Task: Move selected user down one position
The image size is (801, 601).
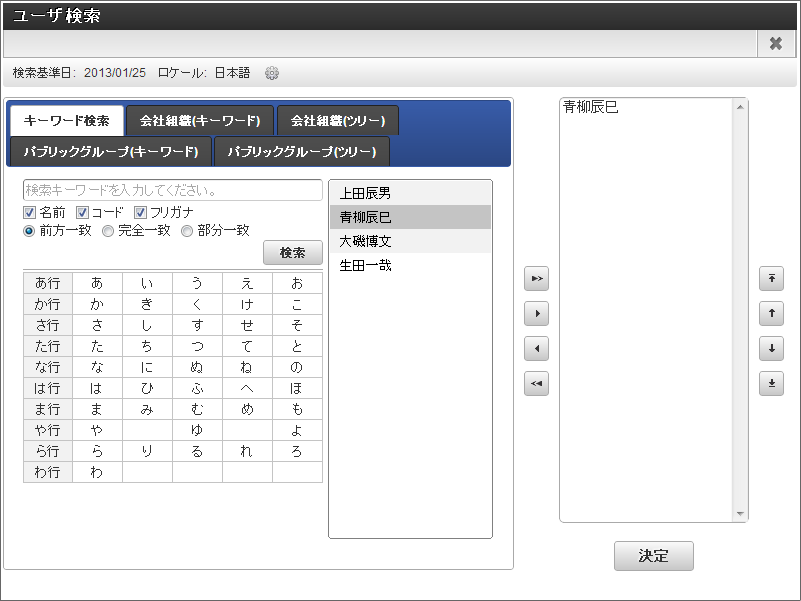Action: click(771, 349)
